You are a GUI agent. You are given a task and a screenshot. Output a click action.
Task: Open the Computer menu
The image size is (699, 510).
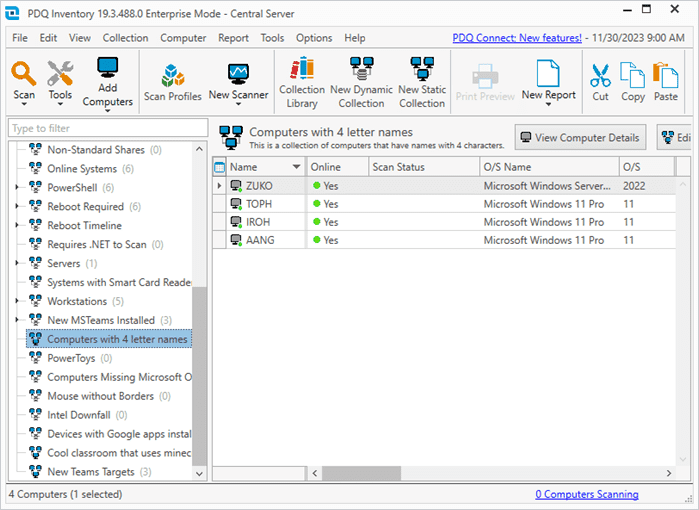tap(183, 38)
